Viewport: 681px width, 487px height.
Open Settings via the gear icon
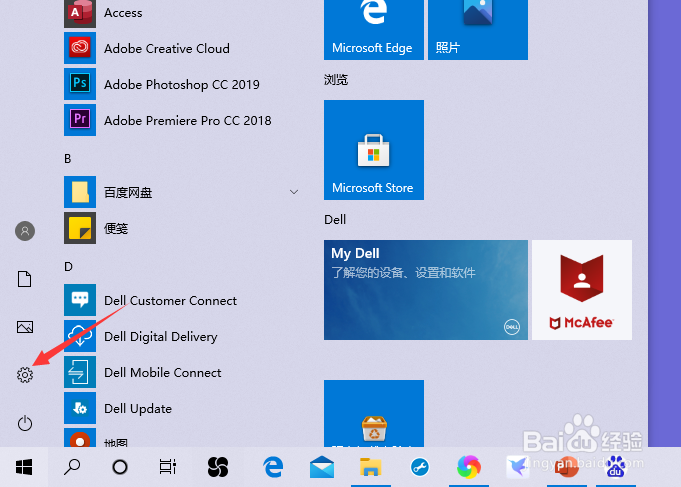click(25, 374)
